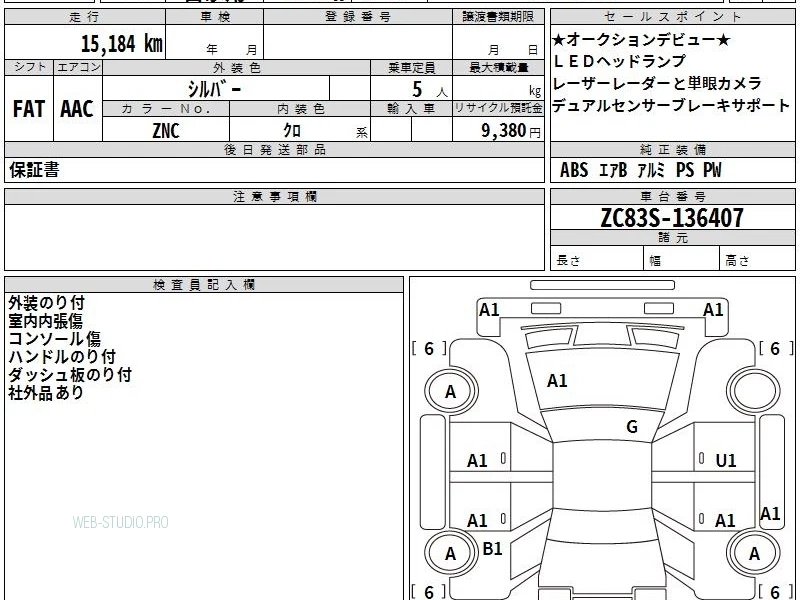Viewport: 800px width, 600px height.
Task: Select the 走行 header cell
Action: pos(85,17)
